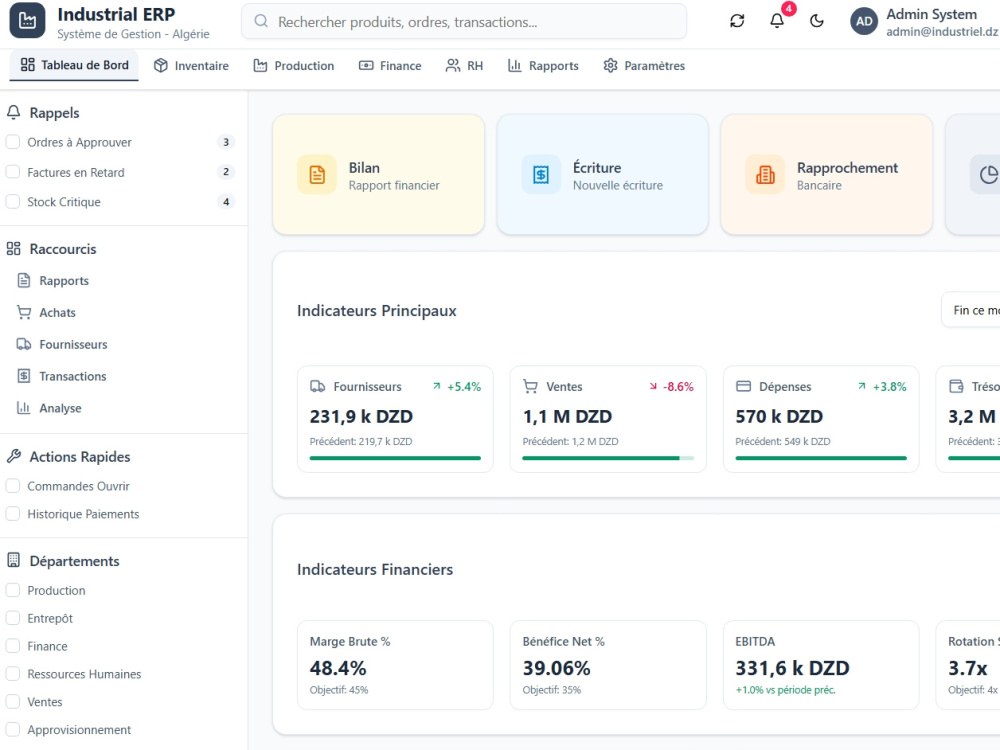Click the Marge Brute % indicator card
1000x750 pixels.
(395, 665)
